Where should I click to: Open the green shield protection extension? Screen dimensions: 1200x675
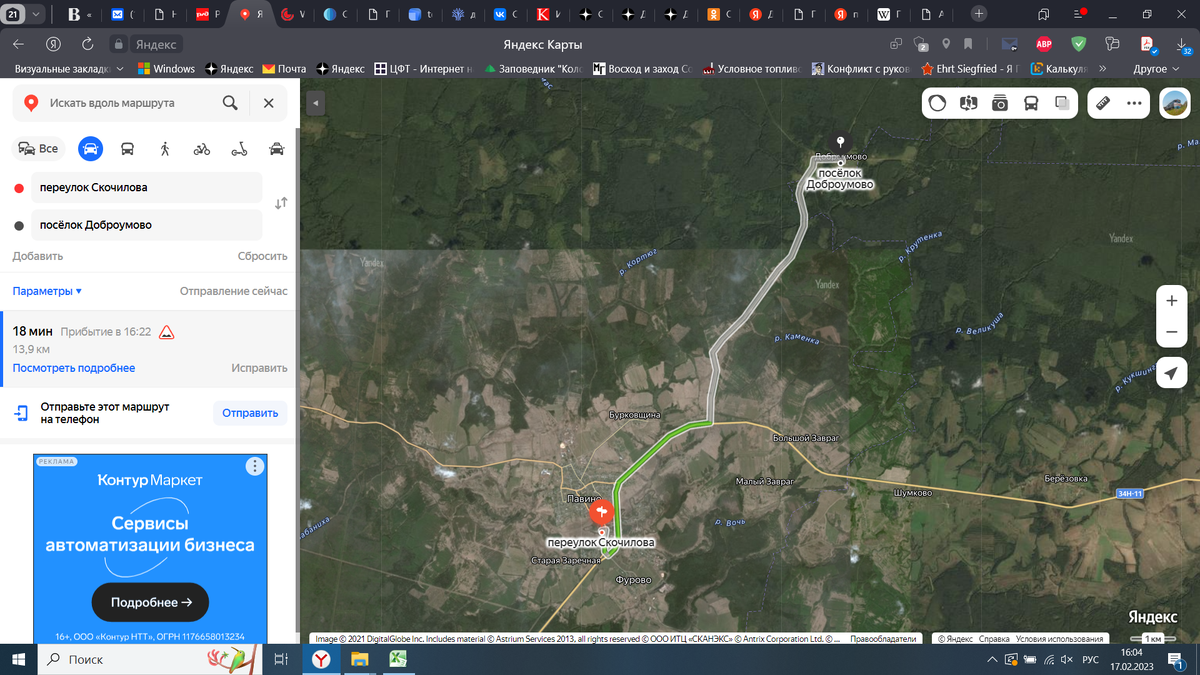pyautogui.click(x=1079, y=44)
